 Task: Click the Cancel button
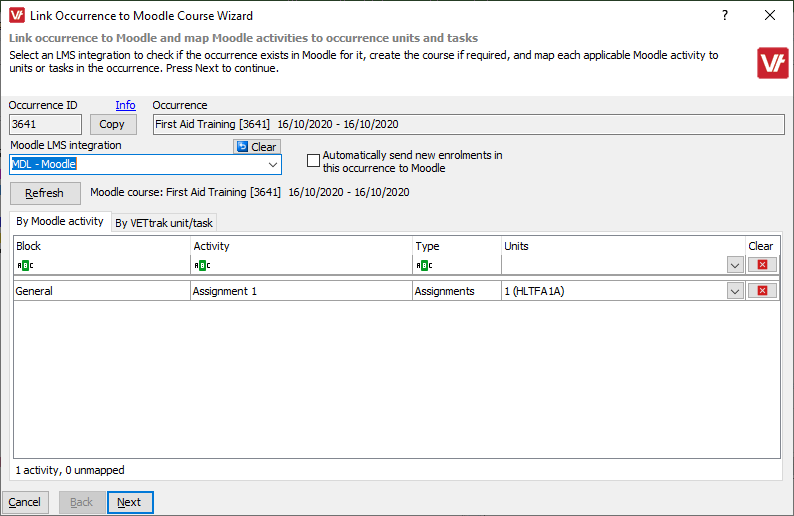click(x=25, y=502)
